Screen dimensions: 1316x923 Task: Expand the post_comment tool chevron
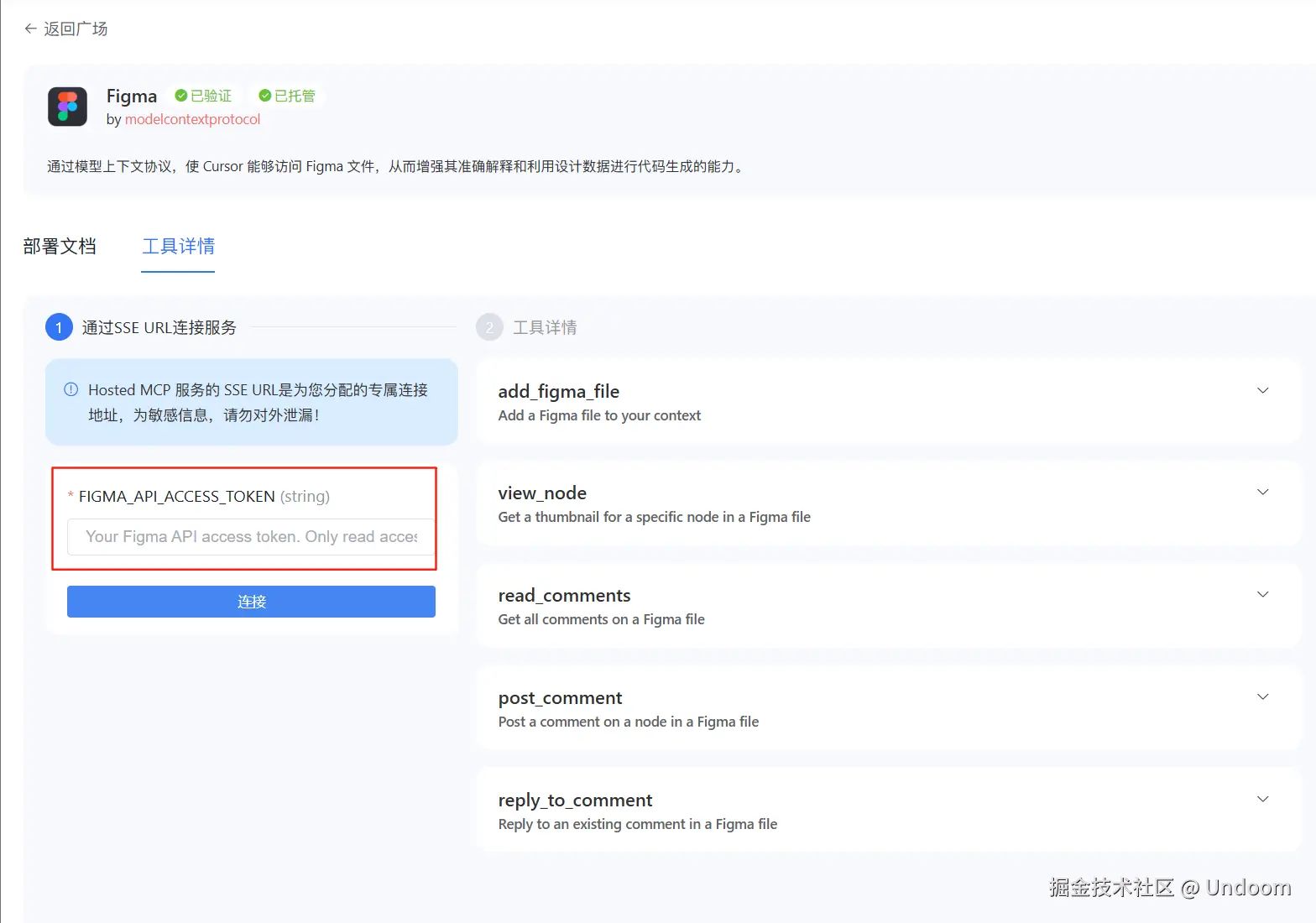click(x=1262, y=696)
